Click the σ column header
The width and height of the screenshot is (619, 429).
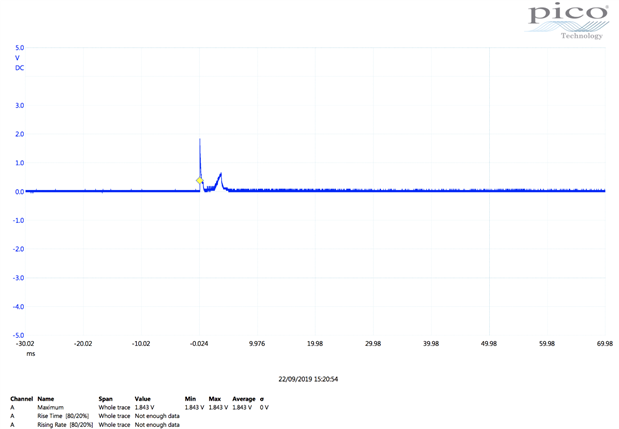(x=262, y=399)
